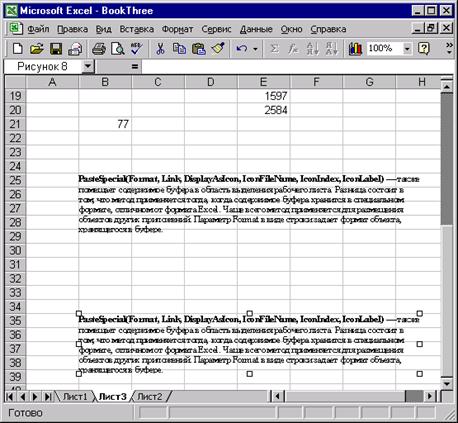Select row 30 header
The height and width of the screenshot is (423, 458).
click(x=15, y=250)
